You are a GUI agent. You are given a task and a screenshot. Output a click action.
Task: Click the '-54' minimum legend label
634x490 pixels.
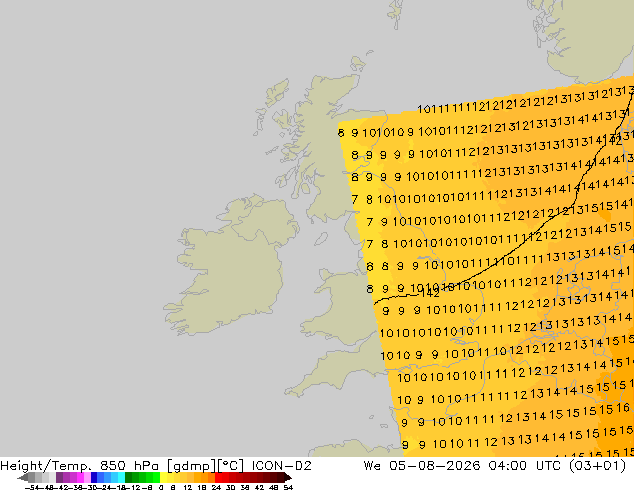point(32,487)
